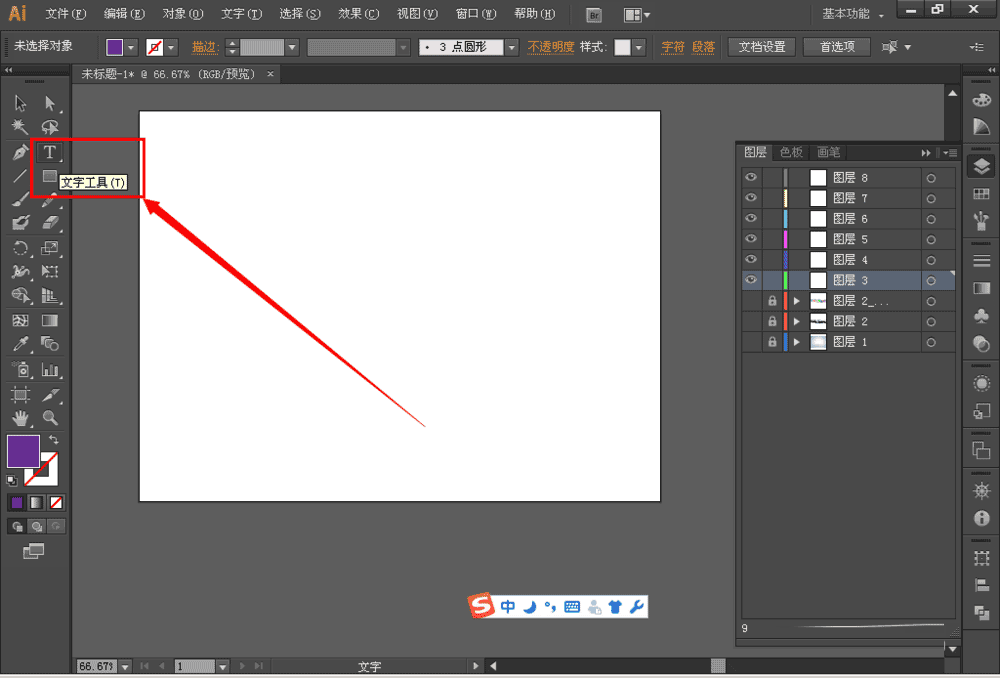Expand the 图层 2_... layer contents
Screen dimensions: 1000x678
click(797, 300)
